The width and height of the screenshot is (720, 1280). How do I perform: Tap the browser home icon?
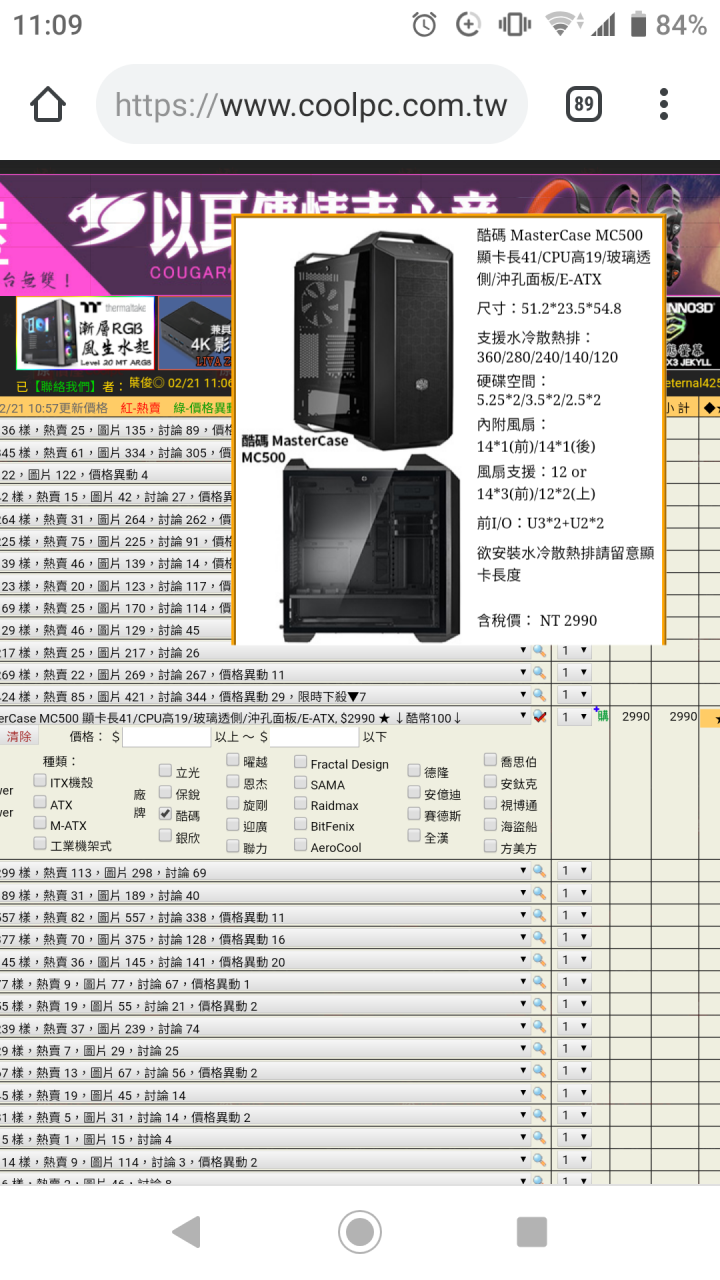point(48,105)
